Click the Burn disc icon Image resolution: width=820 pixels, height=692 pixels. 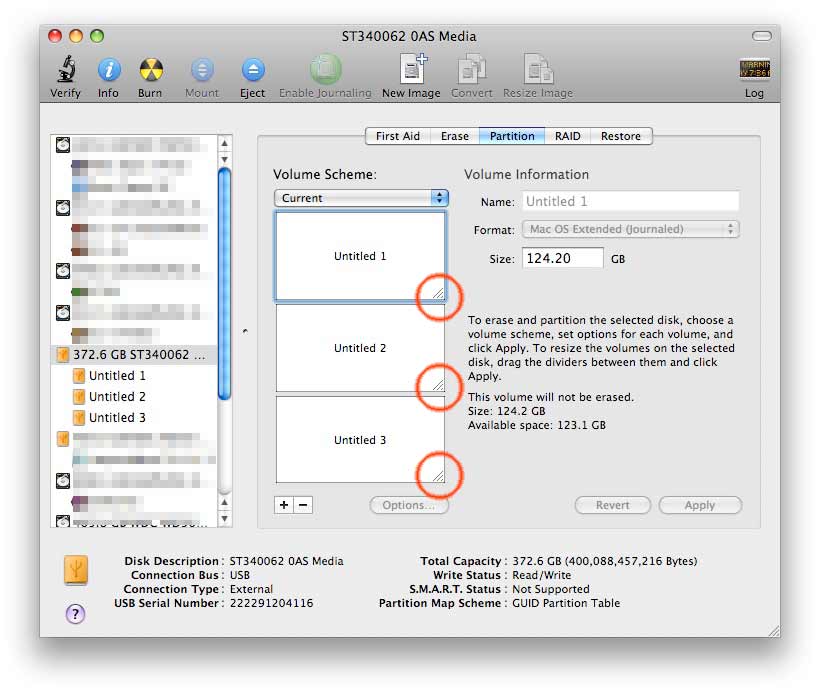(151, 70)
